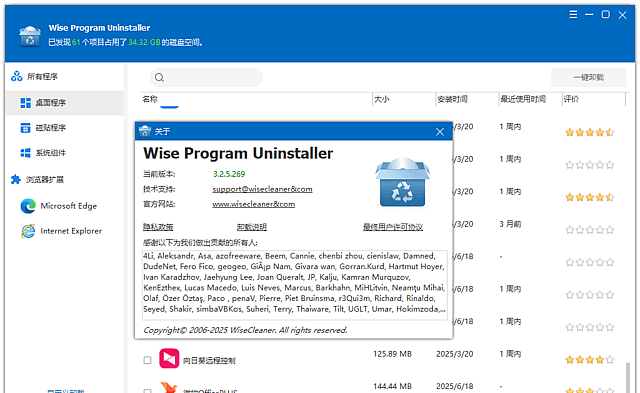Click the 官方网站 label in about dialog
Image resolution: width=640 pixels, height=393 pixels.
(159, 204)
